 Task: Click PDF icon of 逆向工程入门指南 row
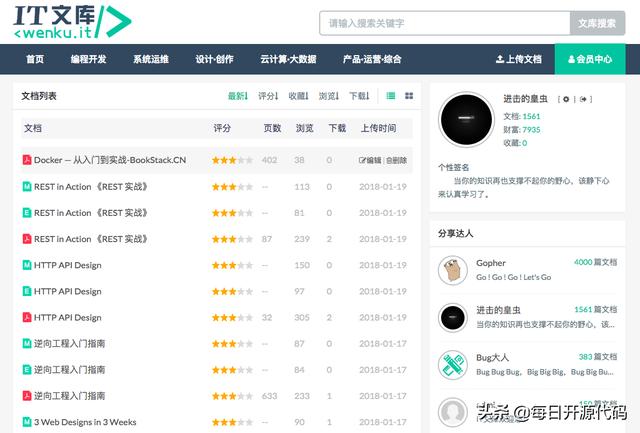click(x=27, y=396)
